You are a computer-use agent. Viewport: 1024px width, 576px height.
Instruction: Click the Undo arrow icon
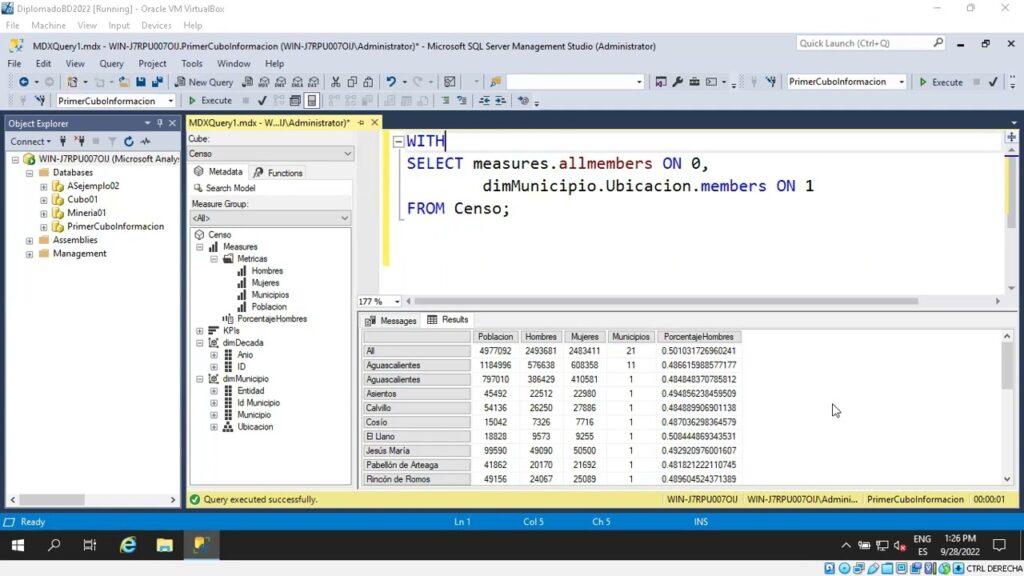click(391, 82)
